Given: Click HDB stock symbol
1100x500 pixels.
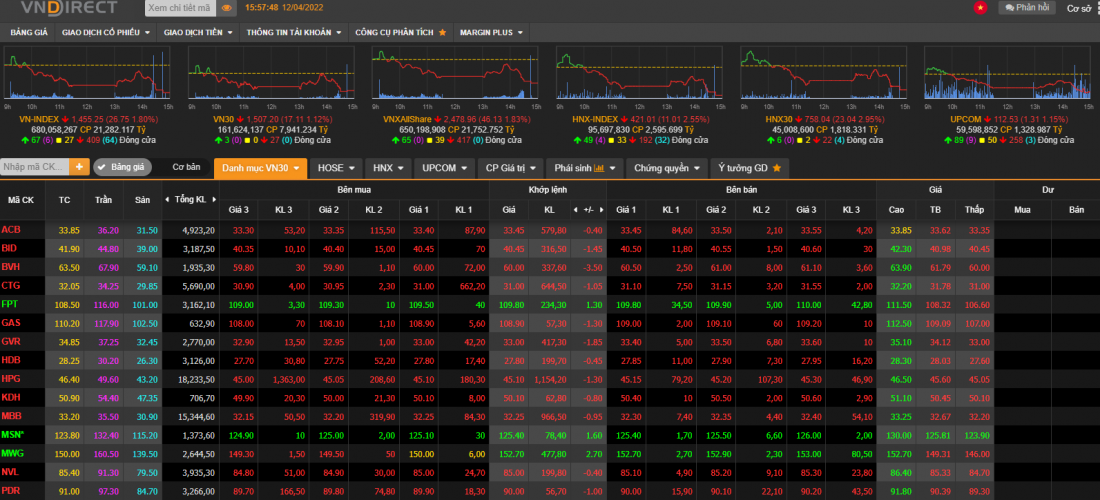Looking at the screenshot, I should point(11,360).
